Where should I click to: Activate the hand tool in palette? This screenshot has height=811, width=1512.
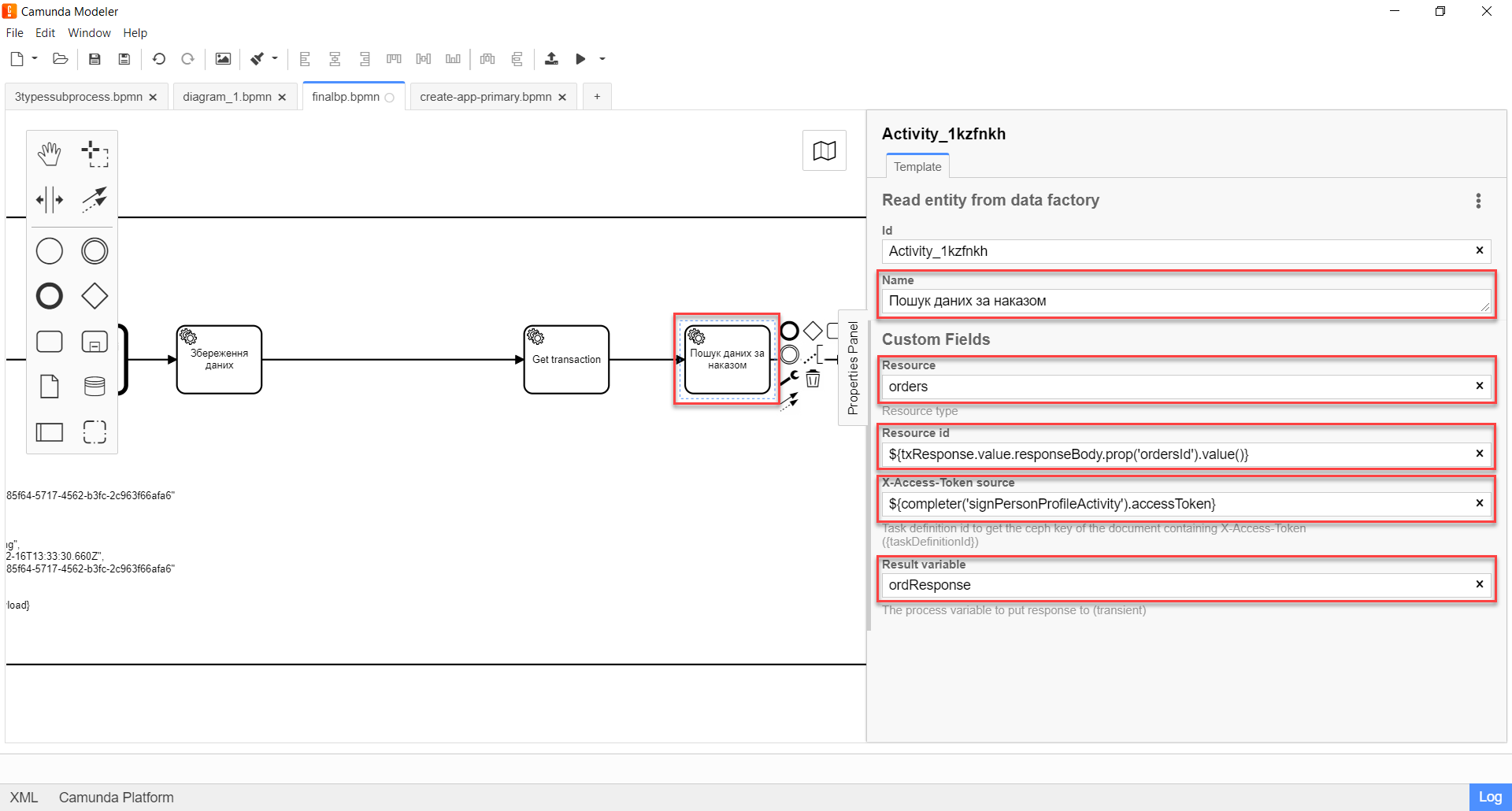tap(50, 154)
